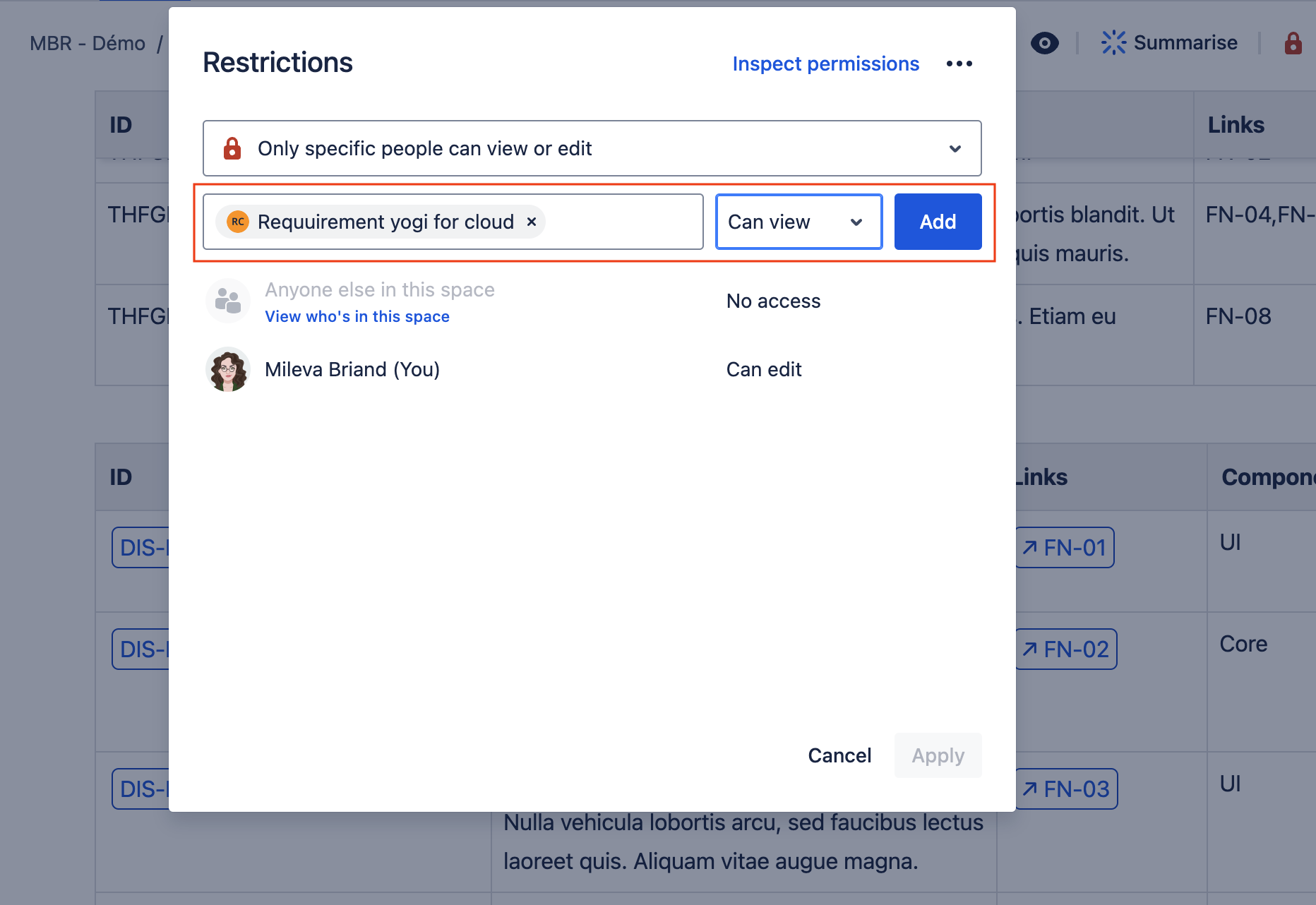Remove the Requuirement yogi chip via its x

click(531, 222)
